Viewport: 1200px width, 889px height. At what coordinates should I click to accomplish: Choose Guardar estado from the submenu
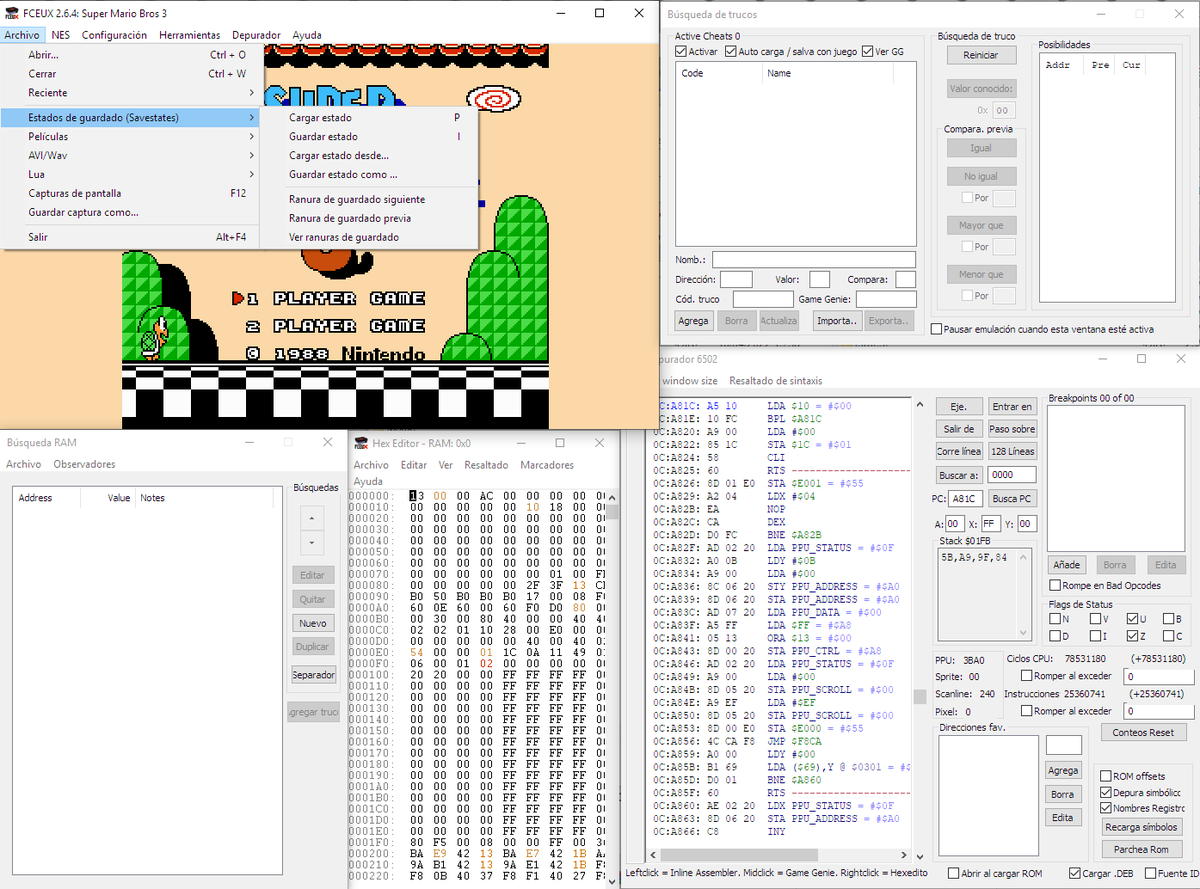point(370,137)
